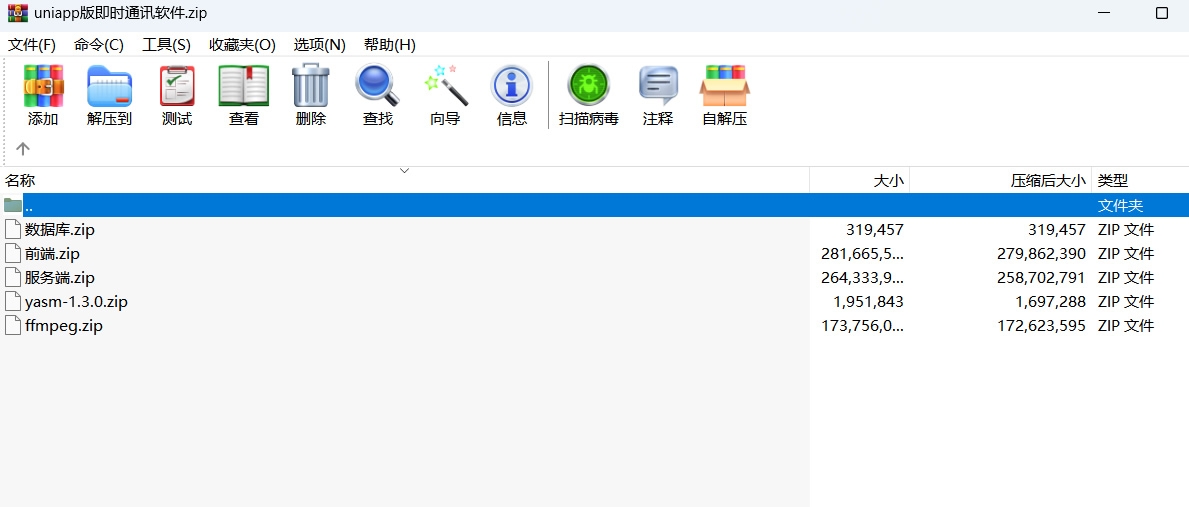The image size is (1189, 507).
Task: Show archive Info (信息) icon
Action: click(x=512, y=96)
